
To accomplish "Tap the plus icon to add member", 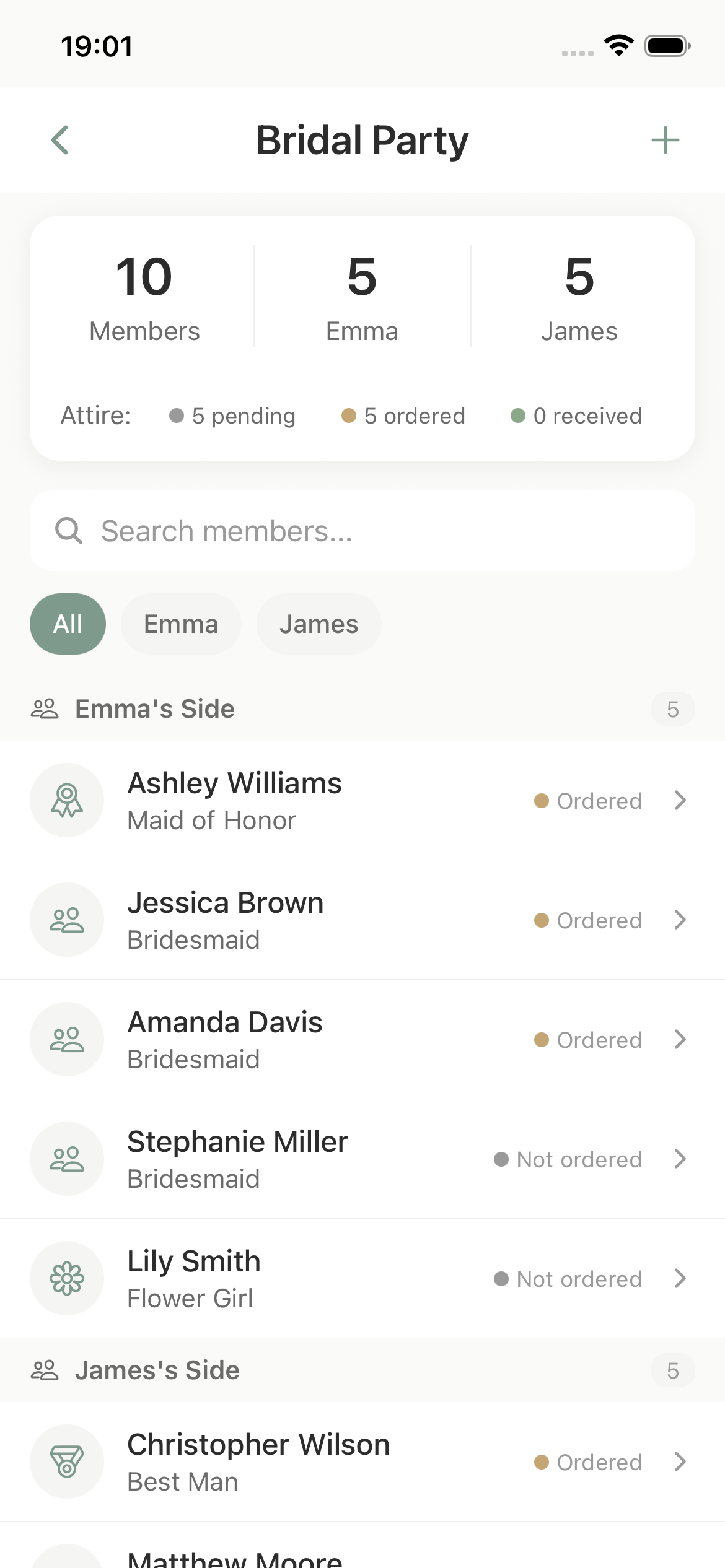I will [665, 140].
